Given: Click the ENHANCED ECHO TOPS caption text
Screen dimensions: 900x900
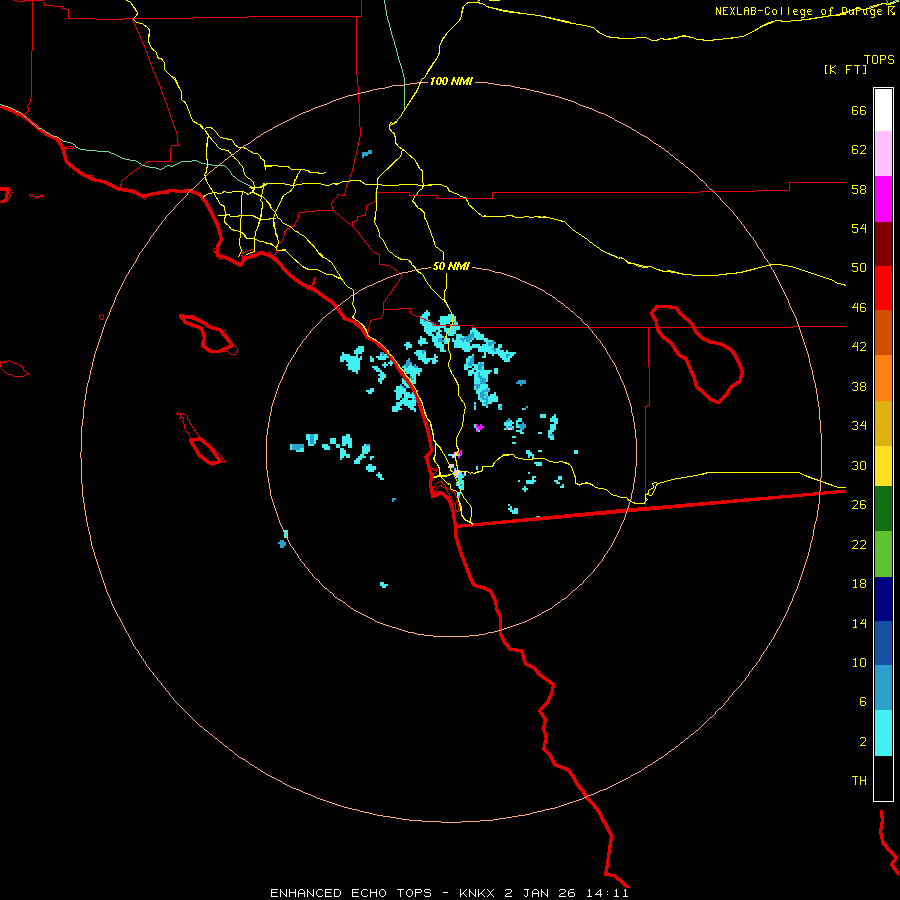Looking at the screenshot, I should tap(351, 893).
